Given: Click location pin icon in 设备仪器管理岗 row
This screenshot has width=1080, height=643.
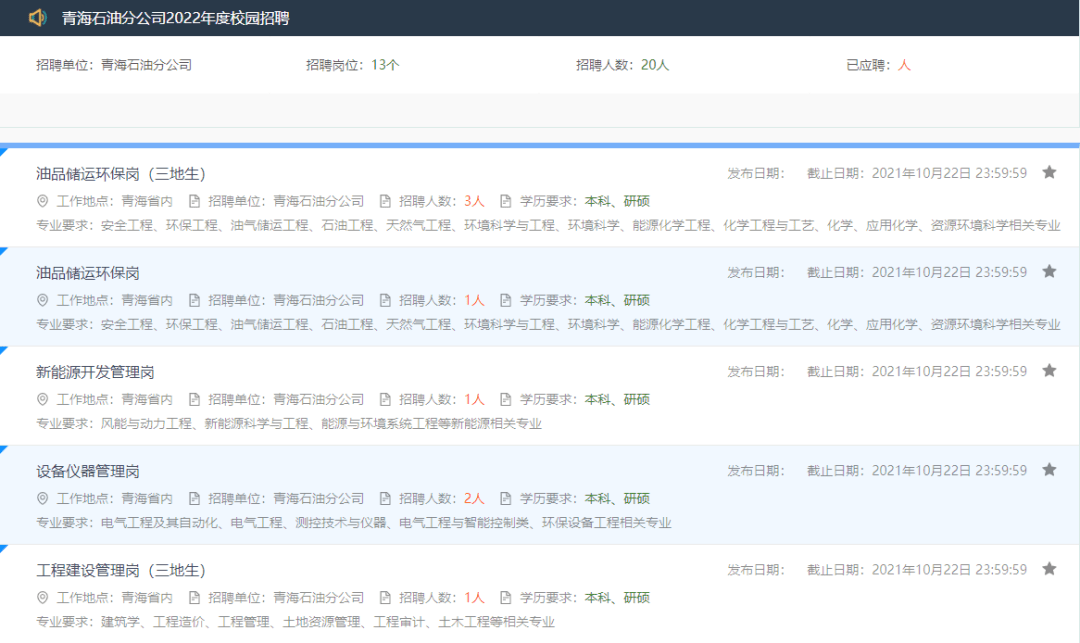Looking at the screenshot, I should click(x=42, y=498).
